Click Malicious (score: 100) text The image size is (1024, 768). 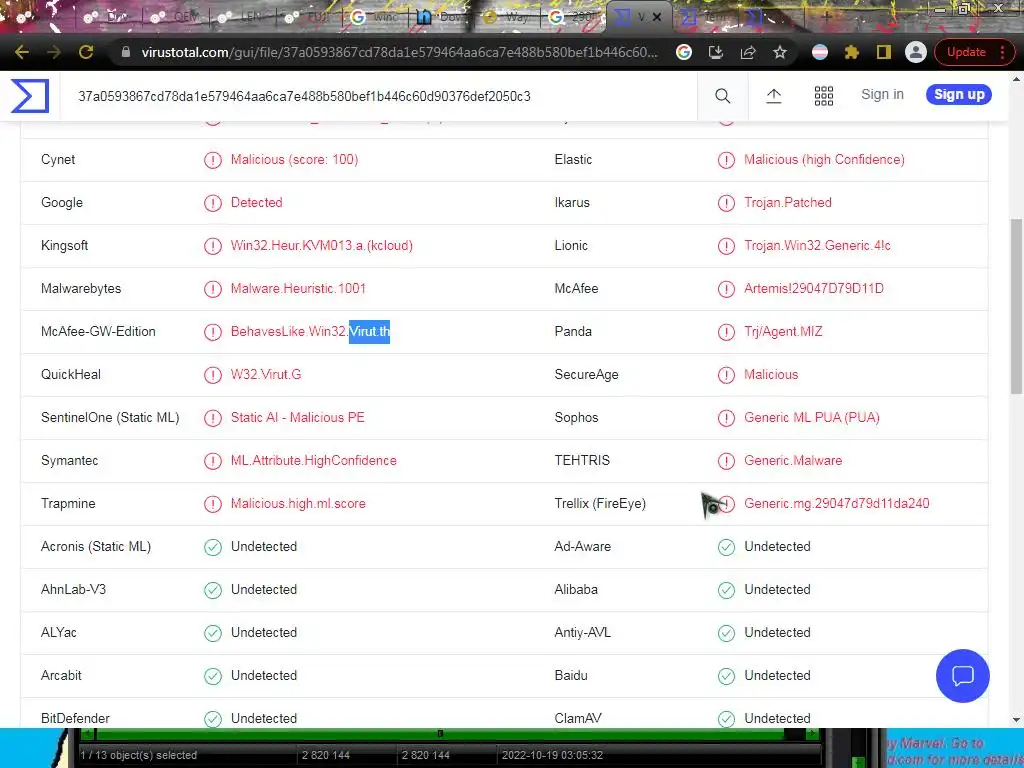tap(295, 160)
